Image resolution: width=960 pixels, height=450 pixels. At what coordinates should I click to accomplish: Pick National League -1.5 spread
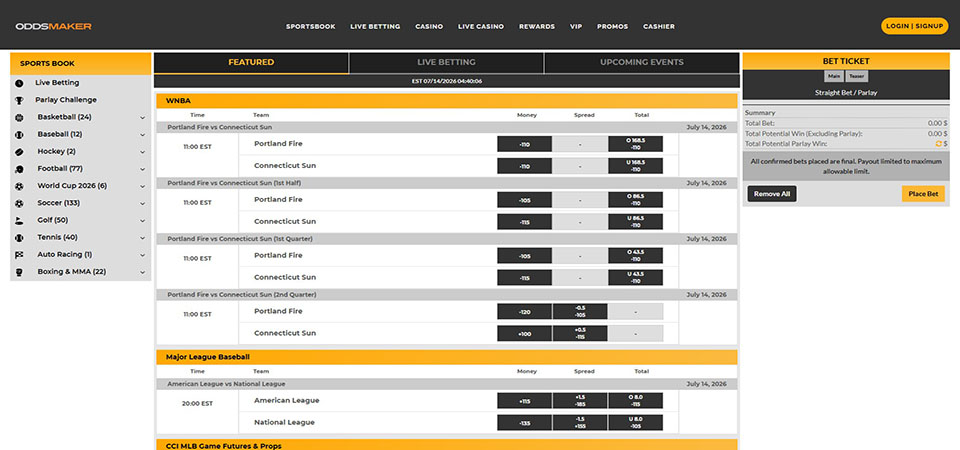click(x=580, y=422)
